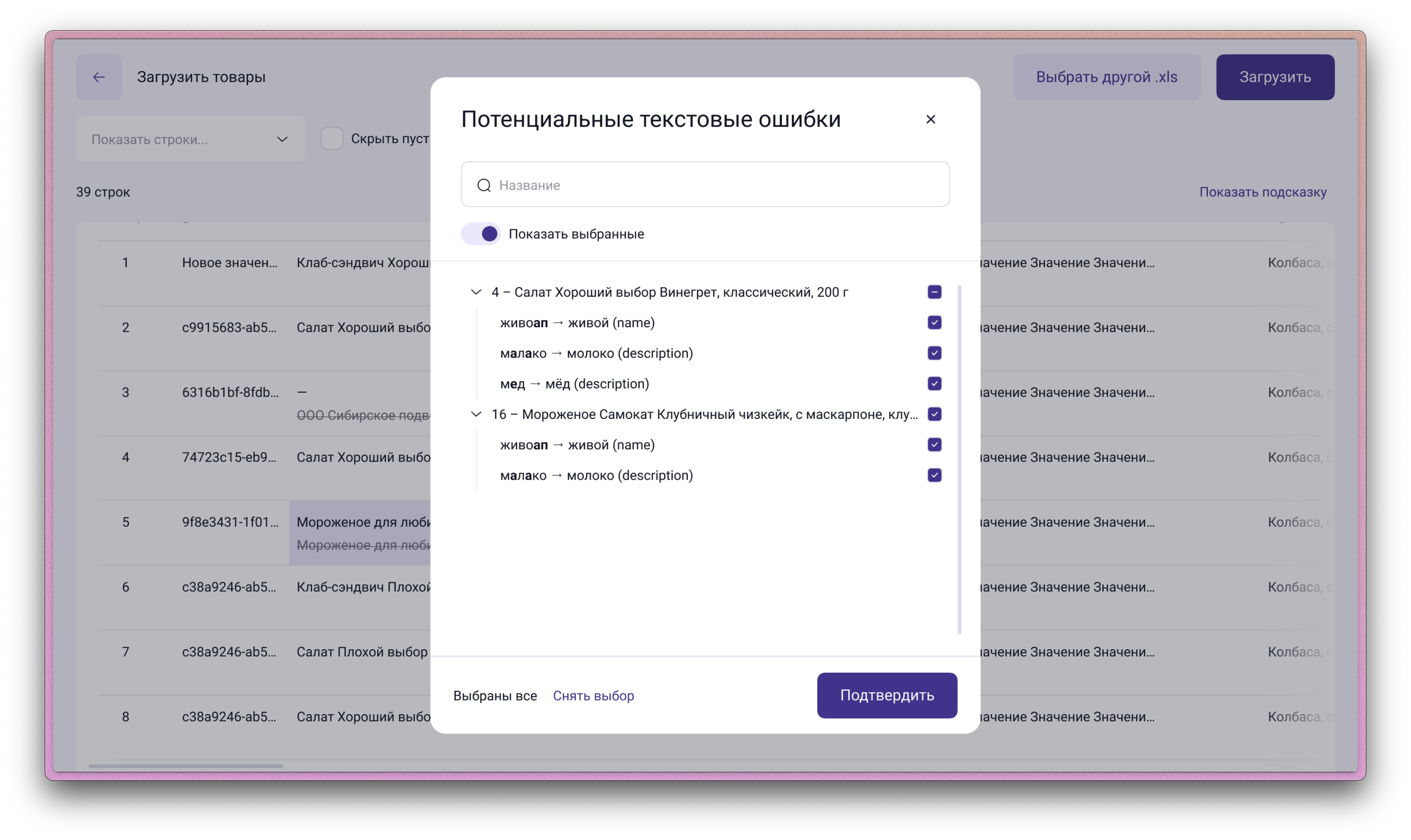1411x840 pixels.
Task: Click Подтвердить button
Action: 887,695
